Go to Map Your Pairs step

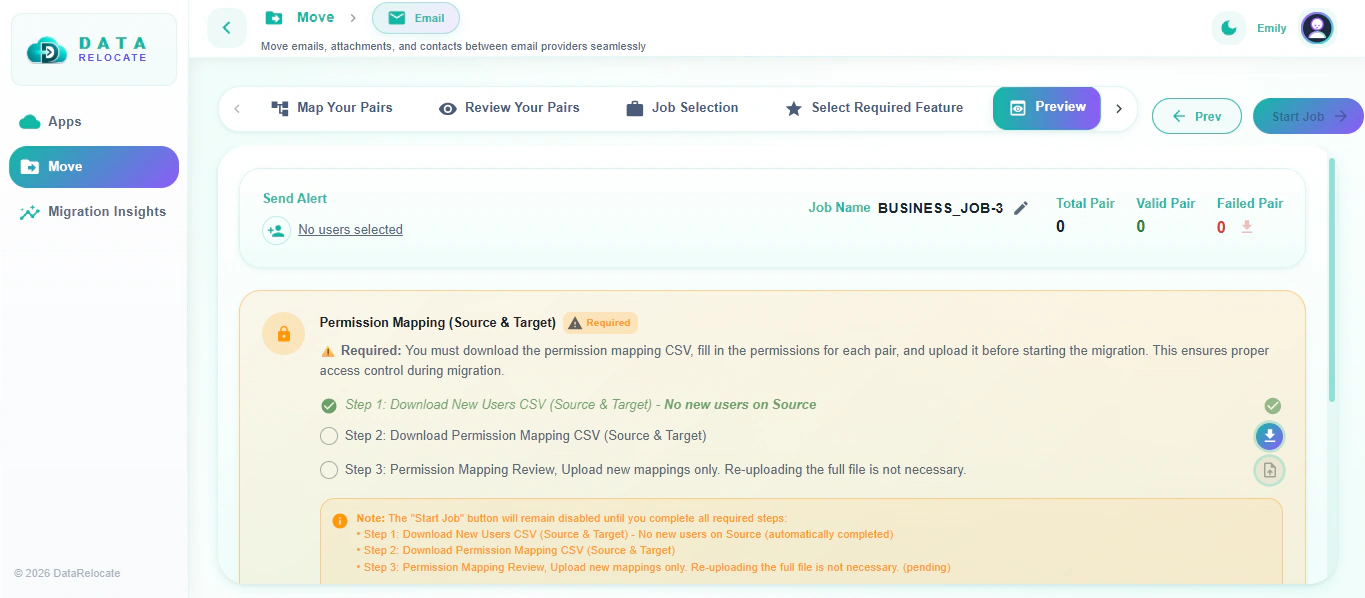coord(332,108)
